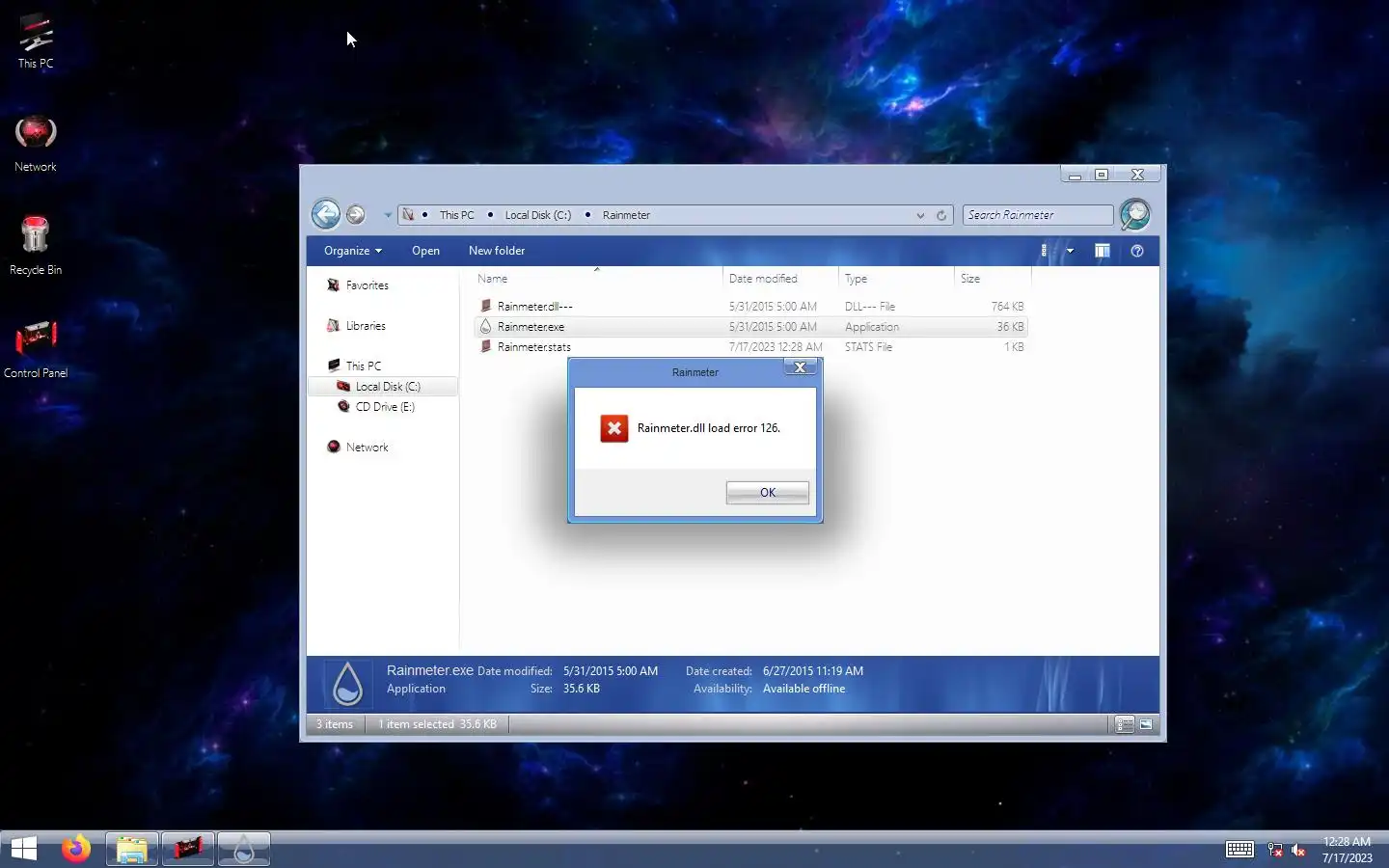Switch to details view status icon

pyautogui.click(x=1125, y=724)
